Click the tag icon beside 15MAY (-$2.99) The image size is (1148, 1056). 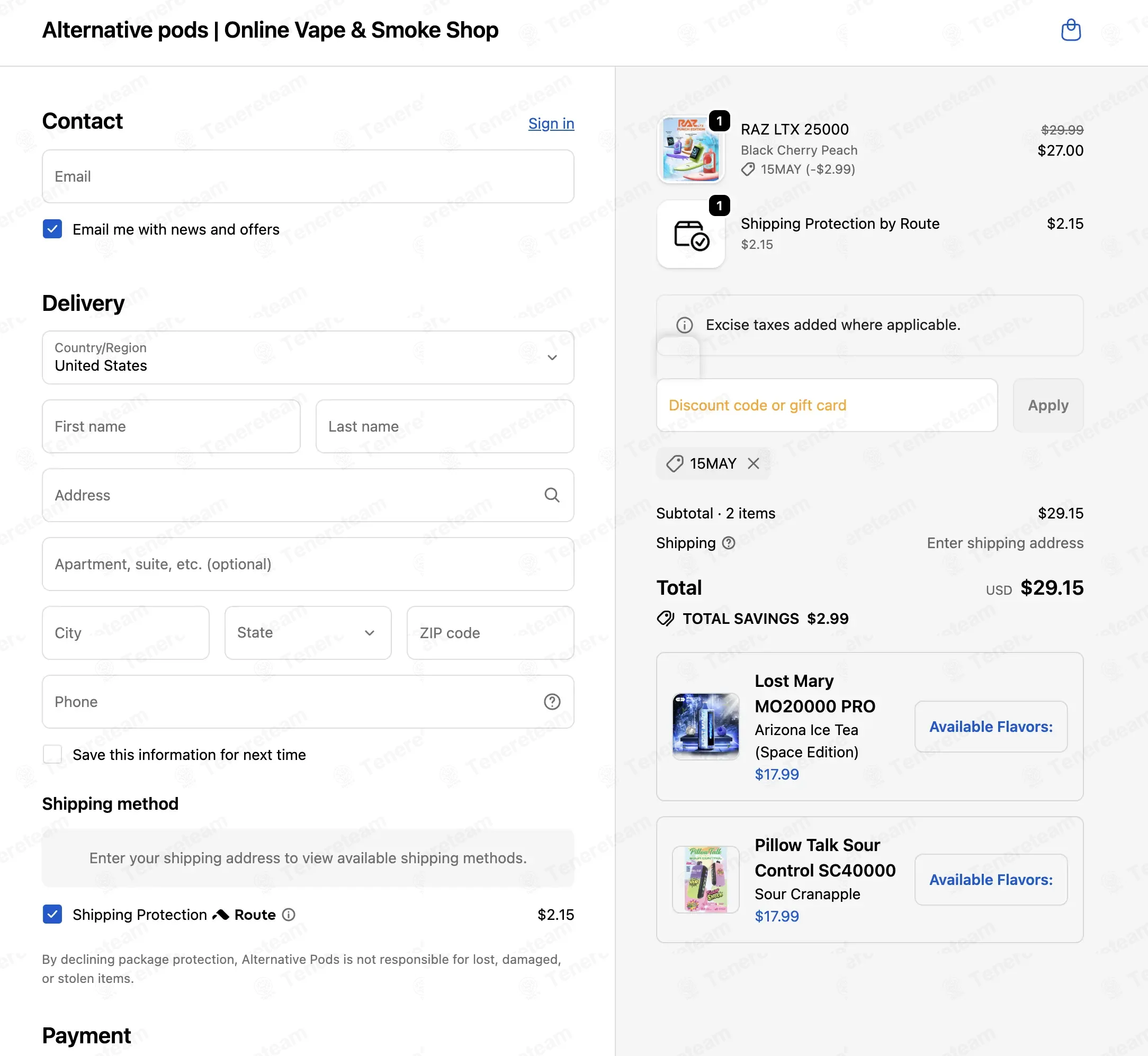pos(748,169)
